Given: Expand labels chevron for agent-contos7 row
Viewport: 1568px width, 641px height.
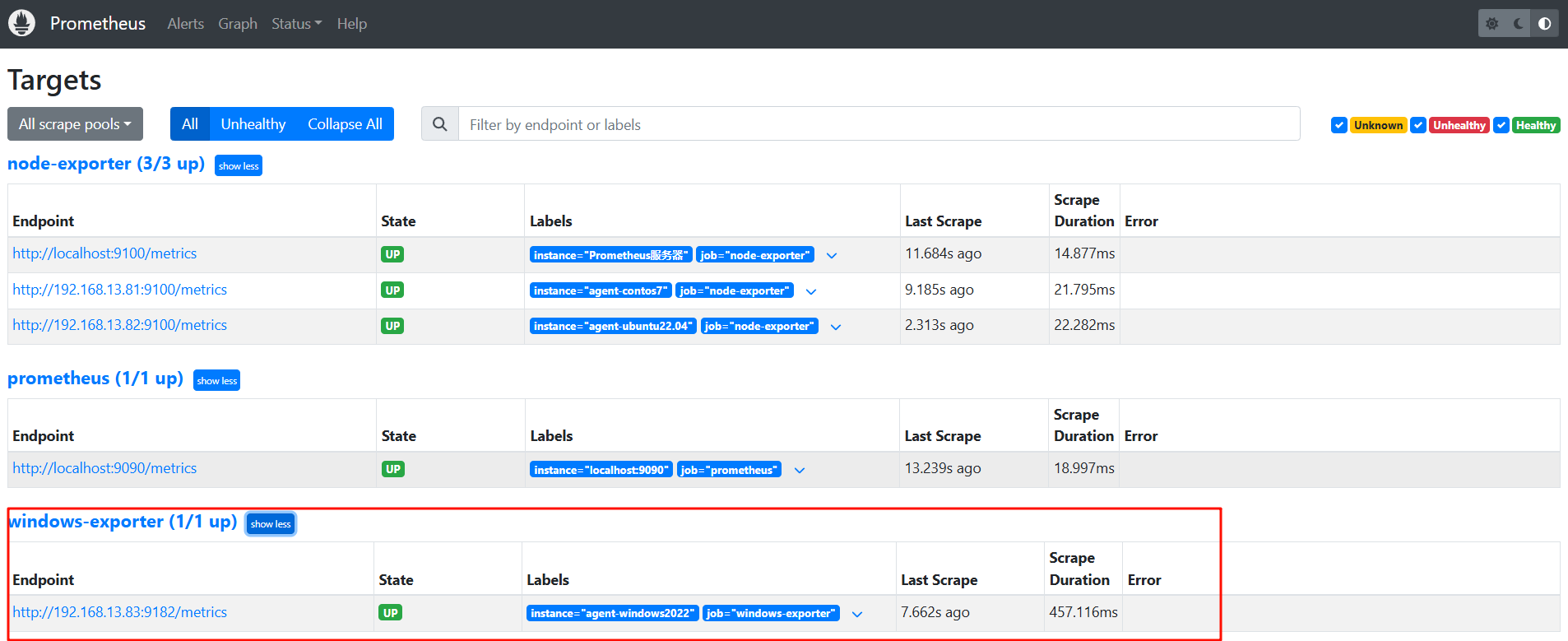Looking at the screenshot, I should pos(811,291).
